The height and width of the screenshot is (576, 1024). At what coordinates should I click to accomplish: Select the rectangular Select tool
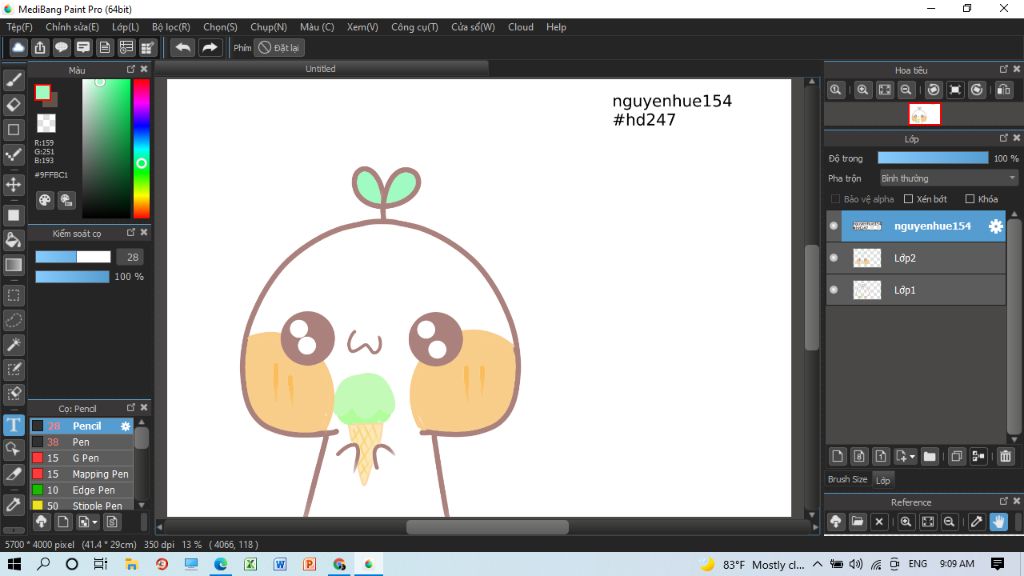coord(14,295)
